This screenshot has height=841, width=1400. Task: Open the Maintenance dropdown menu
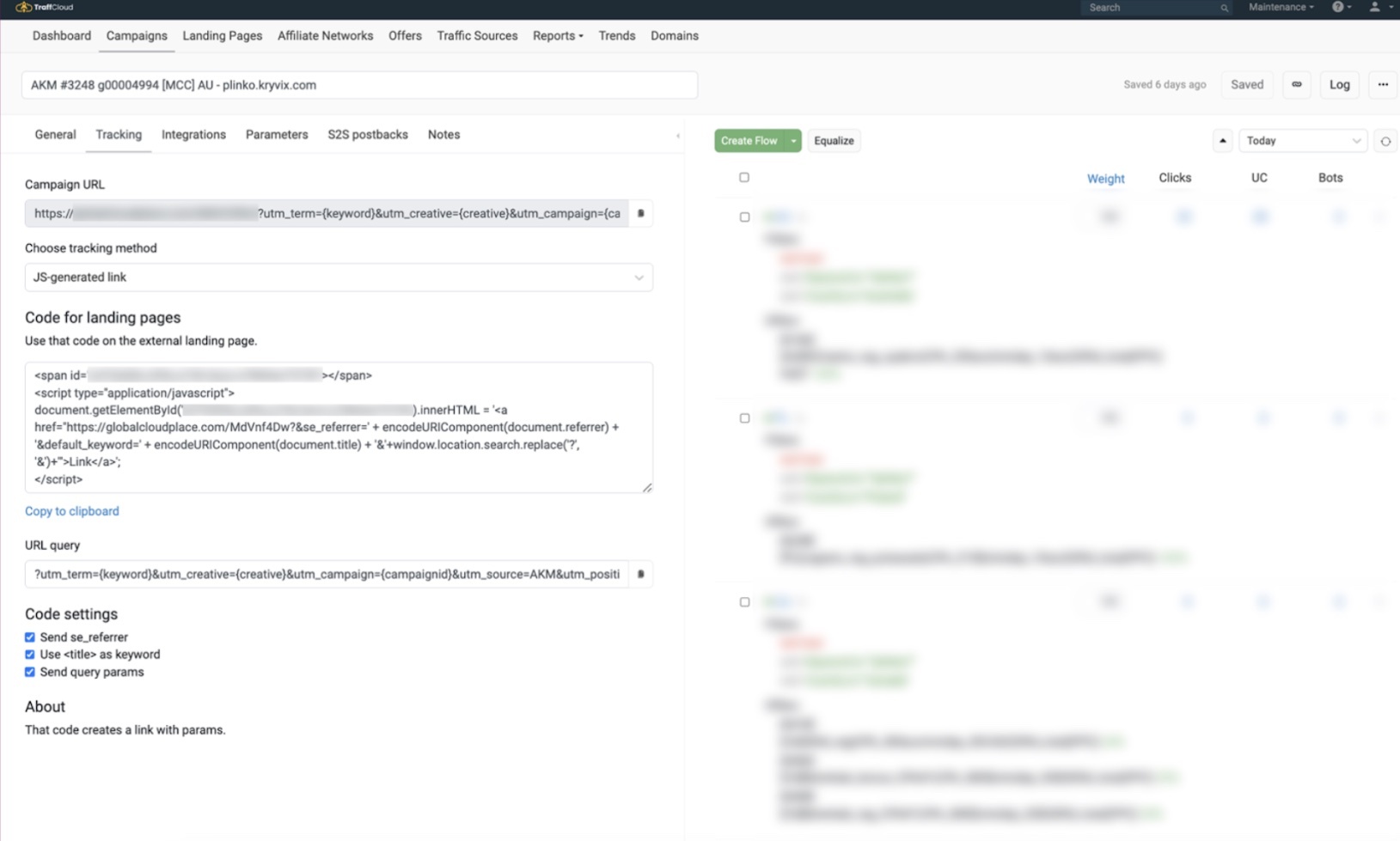coord(1281,7)
